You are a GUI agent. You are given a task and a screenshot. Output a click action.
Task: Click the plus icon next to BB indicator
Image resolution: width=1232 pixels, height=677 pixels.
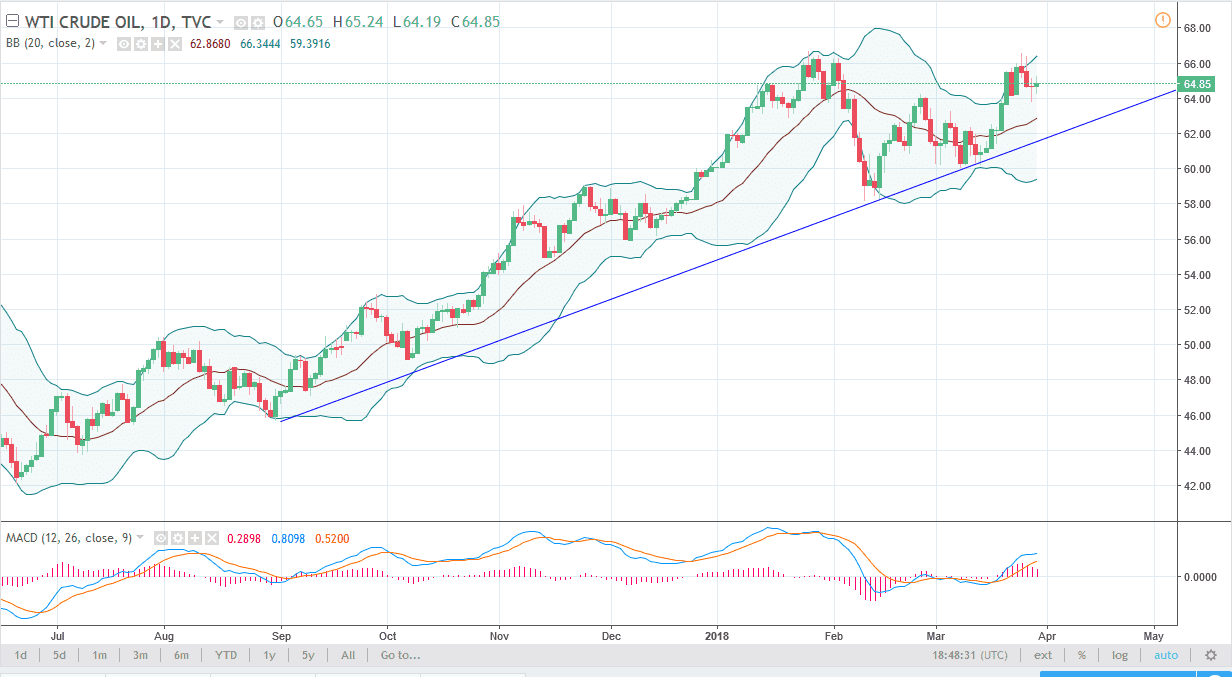pyautogui.click(x=158, y=43)
